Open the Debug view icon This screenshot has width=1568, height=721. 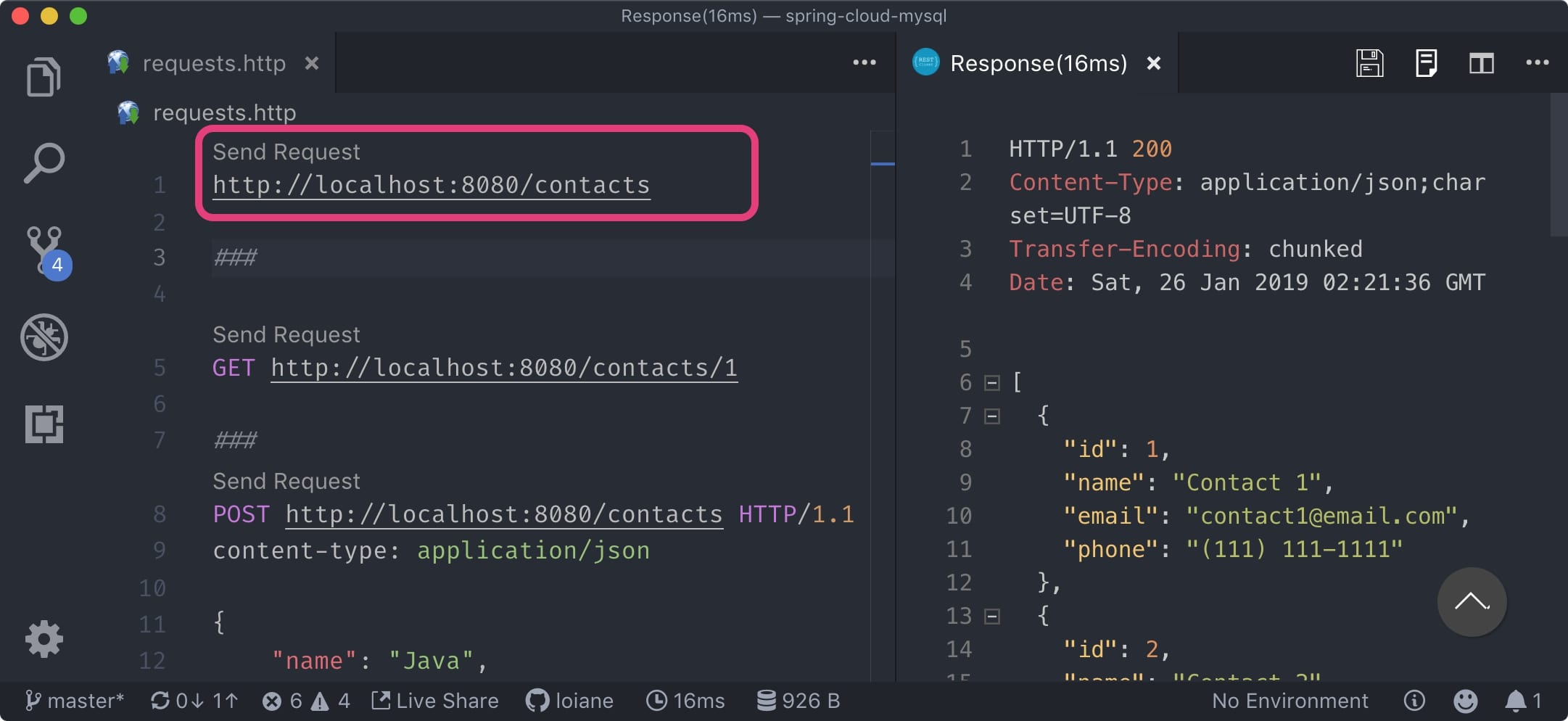click(45, 337)
